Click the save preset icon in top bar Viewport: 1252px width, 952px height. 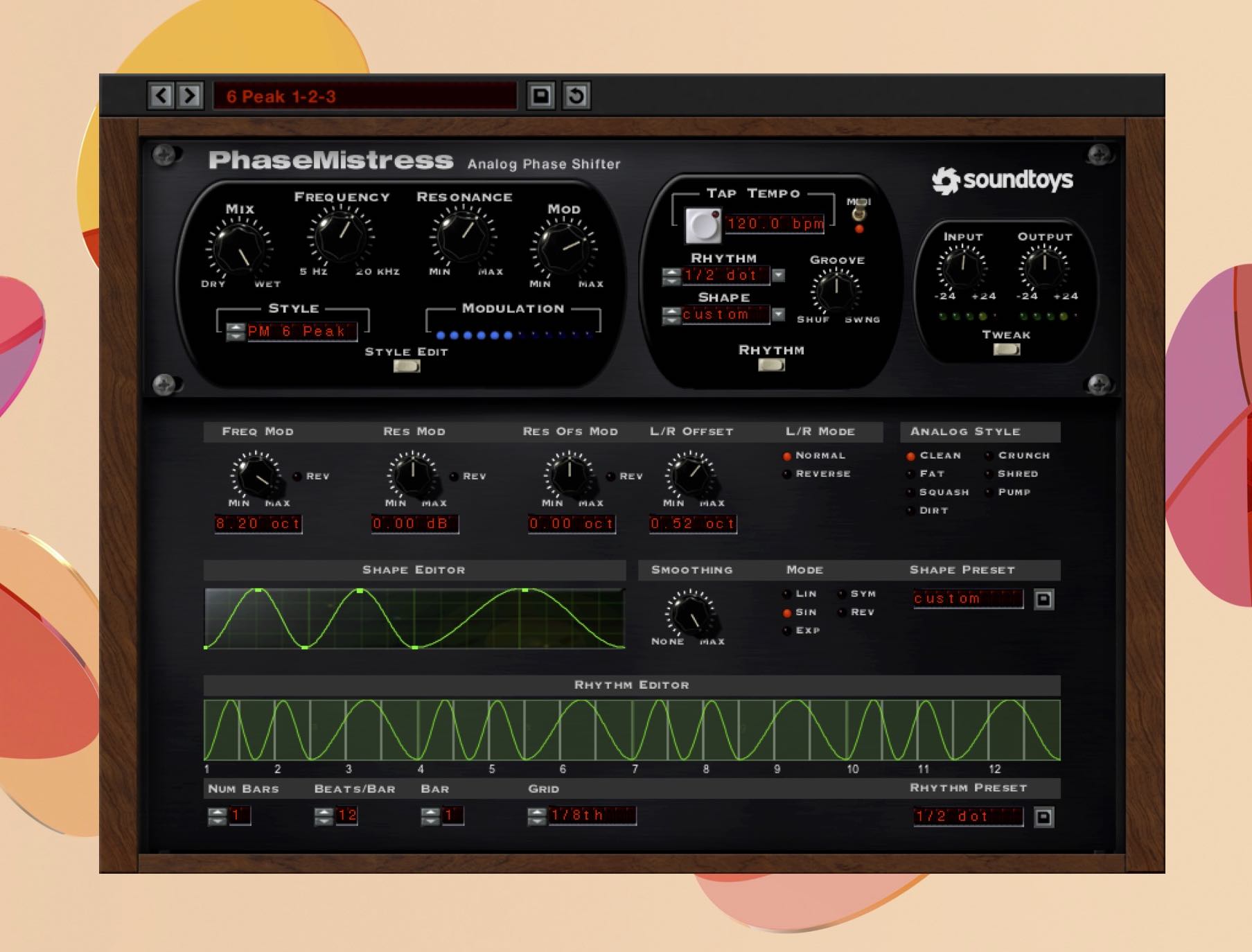coord(540,96)
